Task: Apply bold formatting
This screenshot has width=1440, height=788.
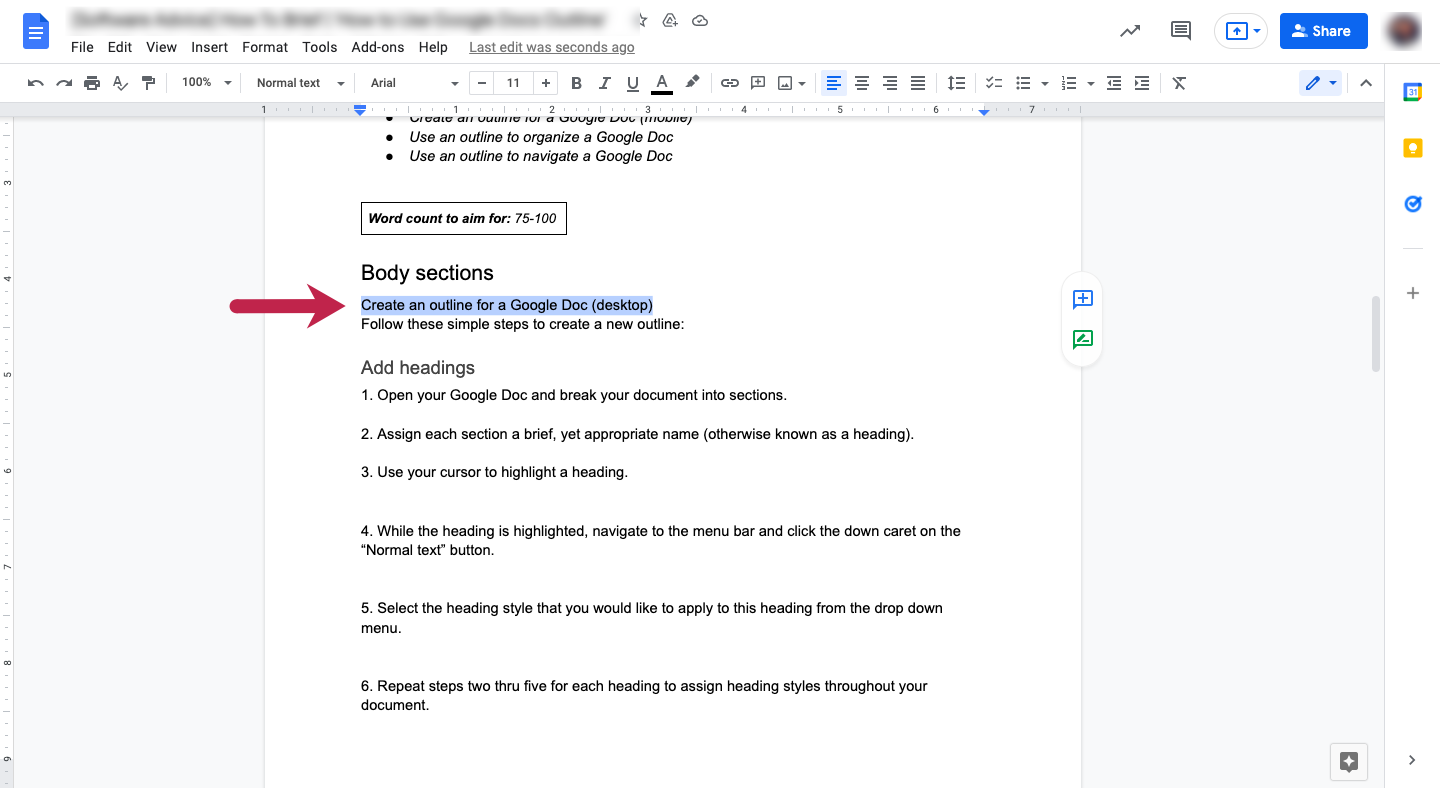Action: click(x=576, y=83)
